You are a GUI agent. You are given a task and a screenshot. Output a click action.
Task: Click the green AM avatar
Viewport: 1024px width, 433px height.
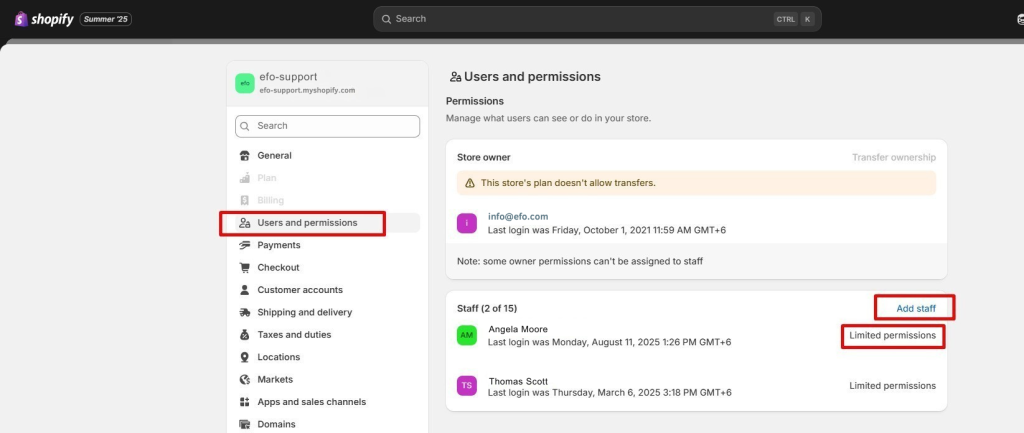click(467, 335)
